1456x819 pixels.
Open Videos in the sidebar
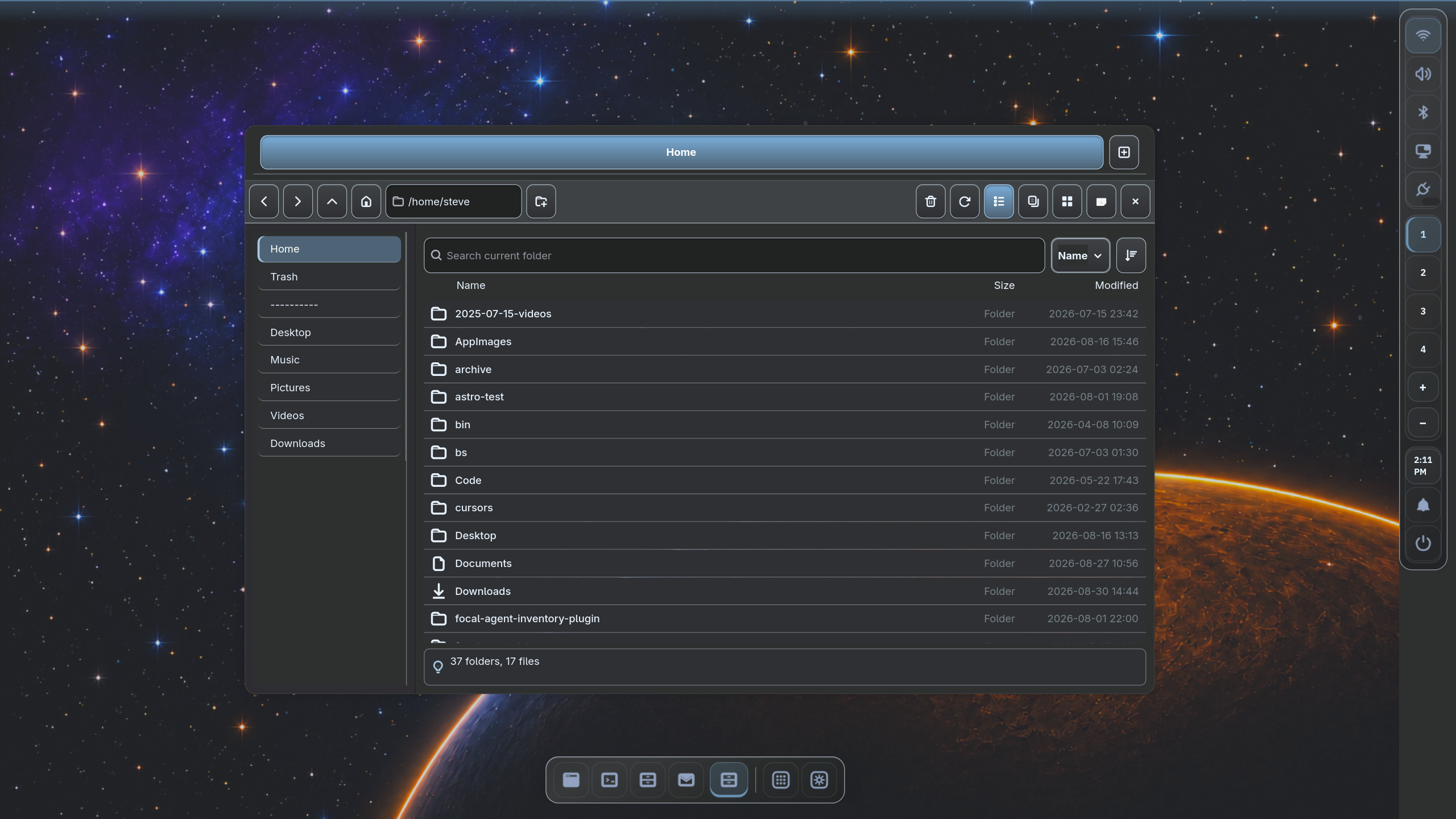(x=329, y=416)
